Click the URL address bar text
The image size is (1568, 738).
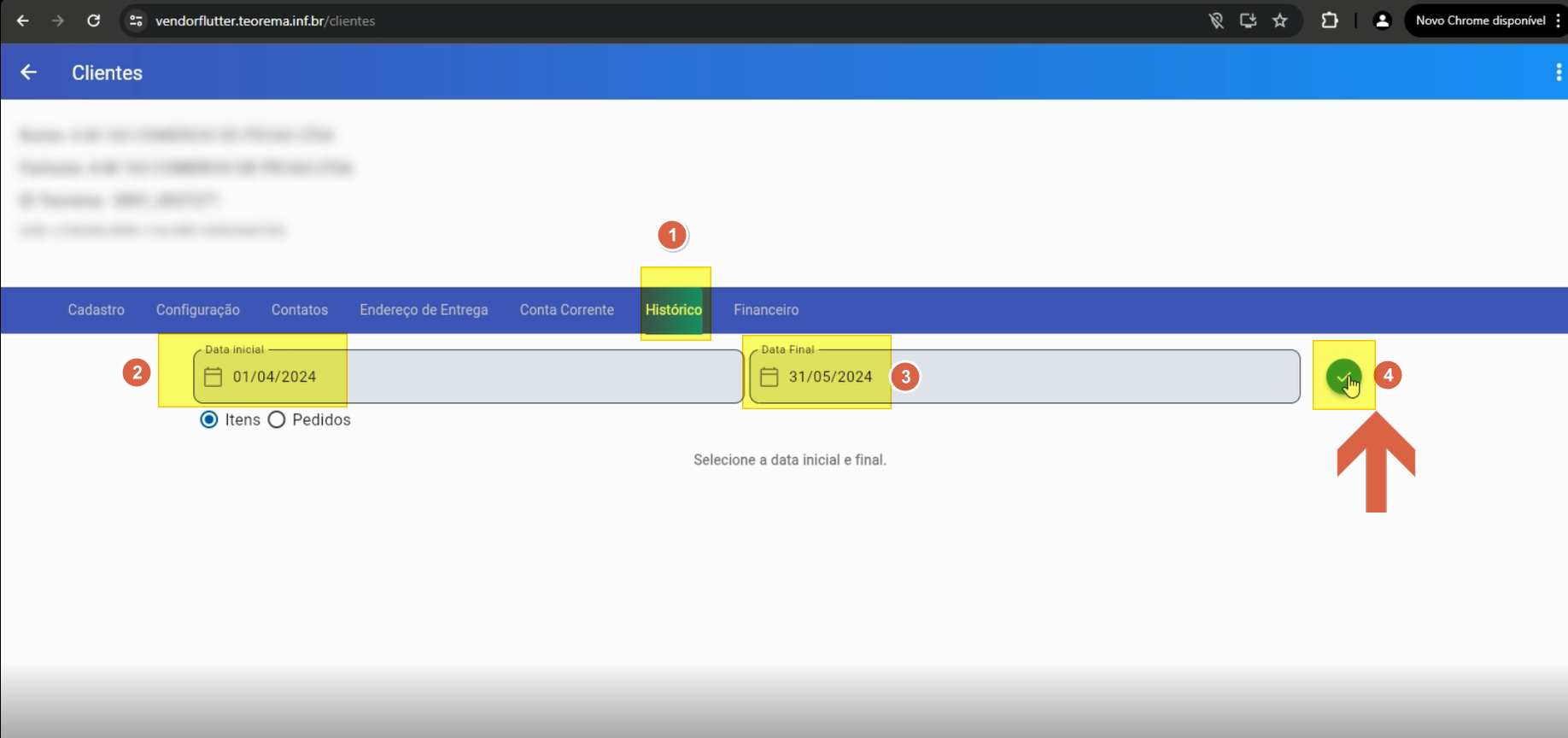(x=265, y=20)
